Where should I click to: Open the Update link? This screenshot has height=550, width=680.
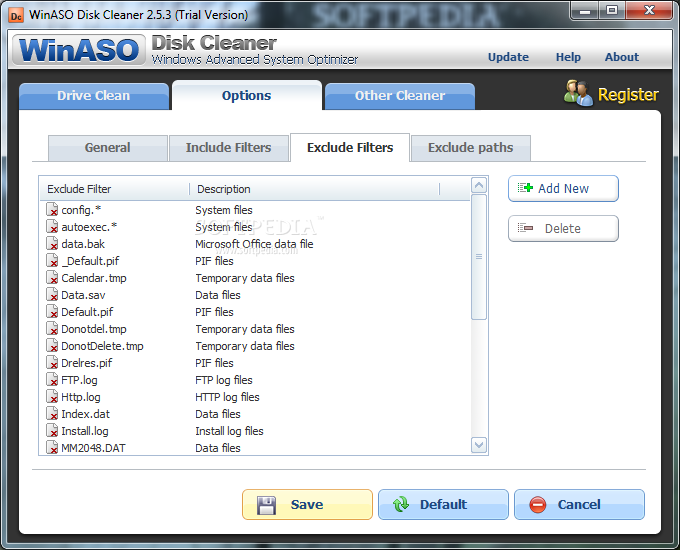pyautogui.click(x=508, y=57)
